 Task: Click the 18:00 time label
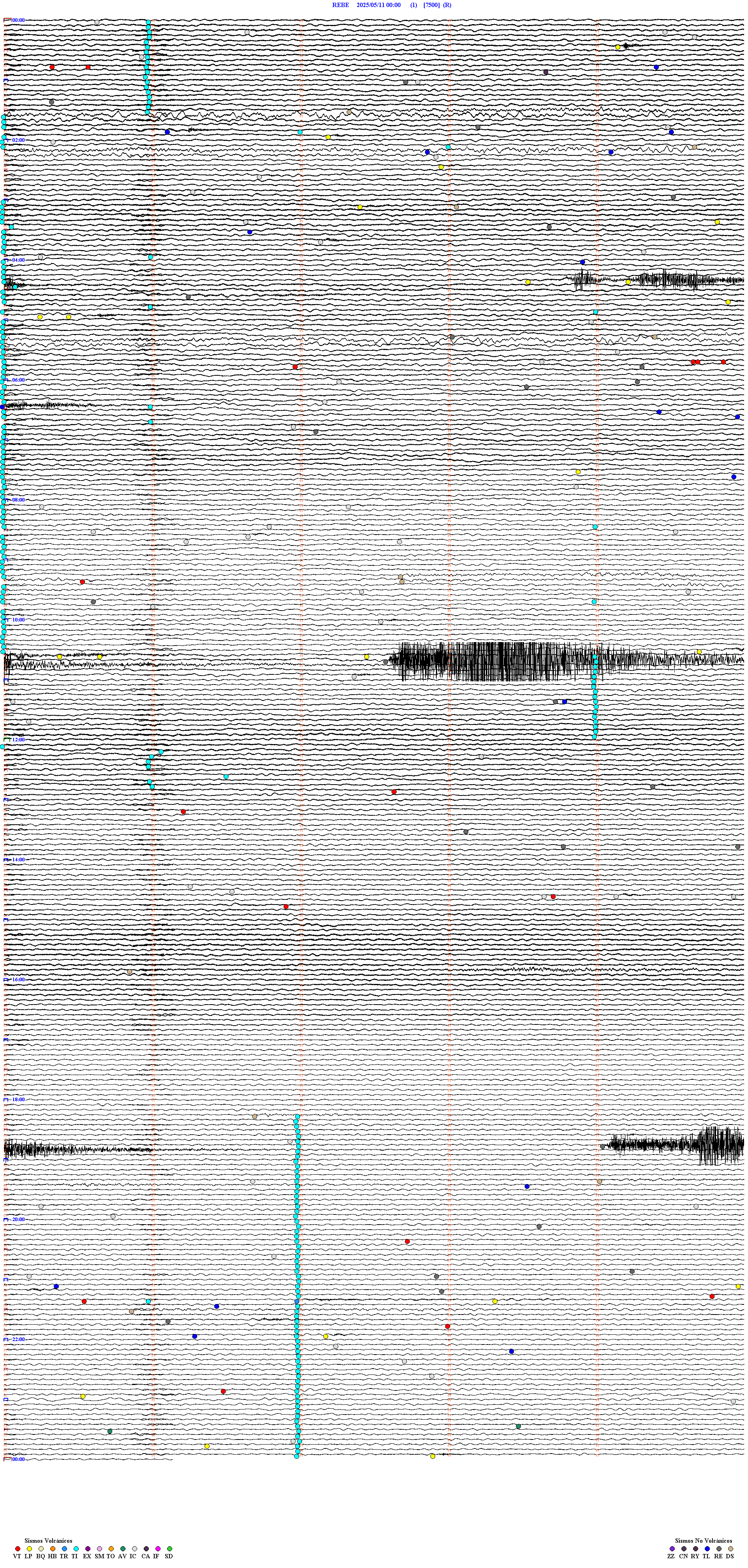(18, 1099)
